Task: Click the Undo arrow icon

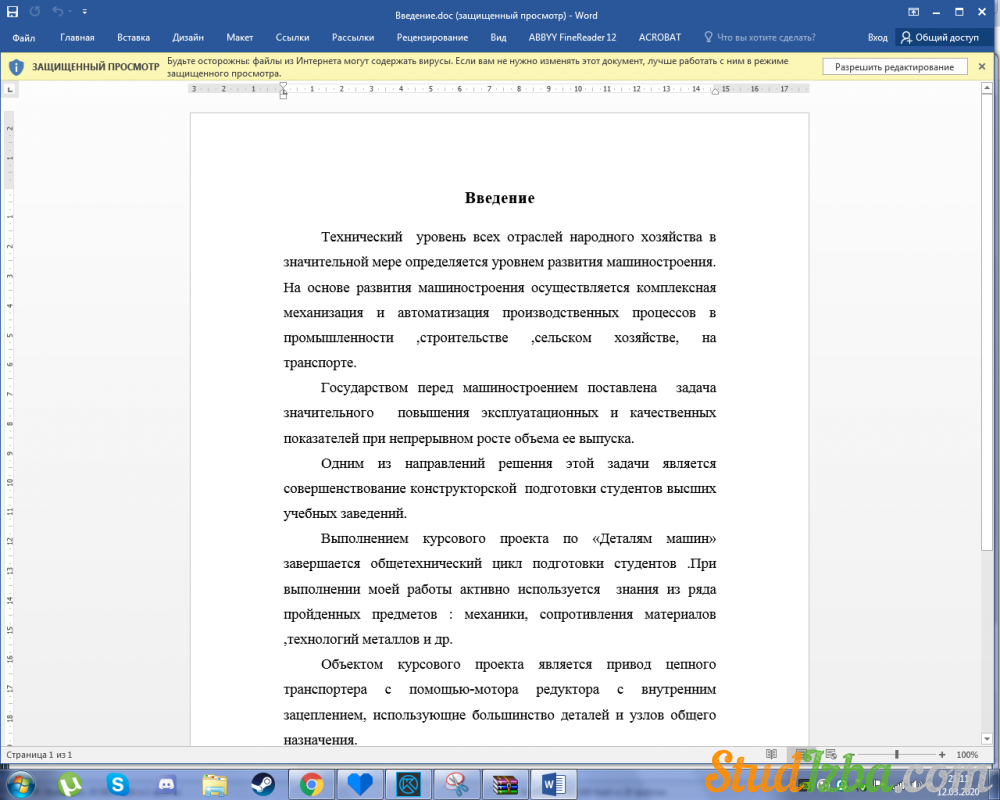Action: 57,11
